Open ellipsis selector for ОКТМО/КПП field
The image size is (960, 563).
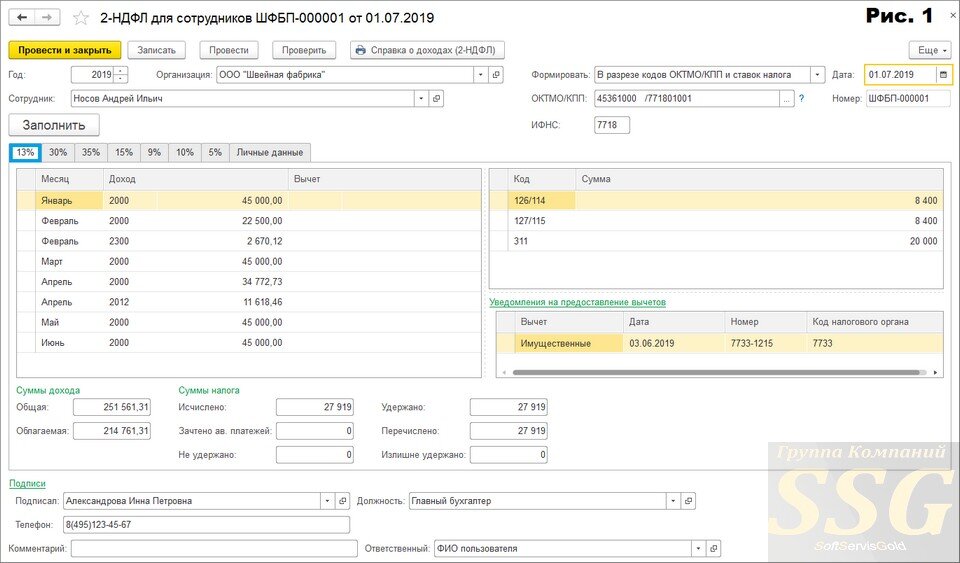click(x=787, y=99)
